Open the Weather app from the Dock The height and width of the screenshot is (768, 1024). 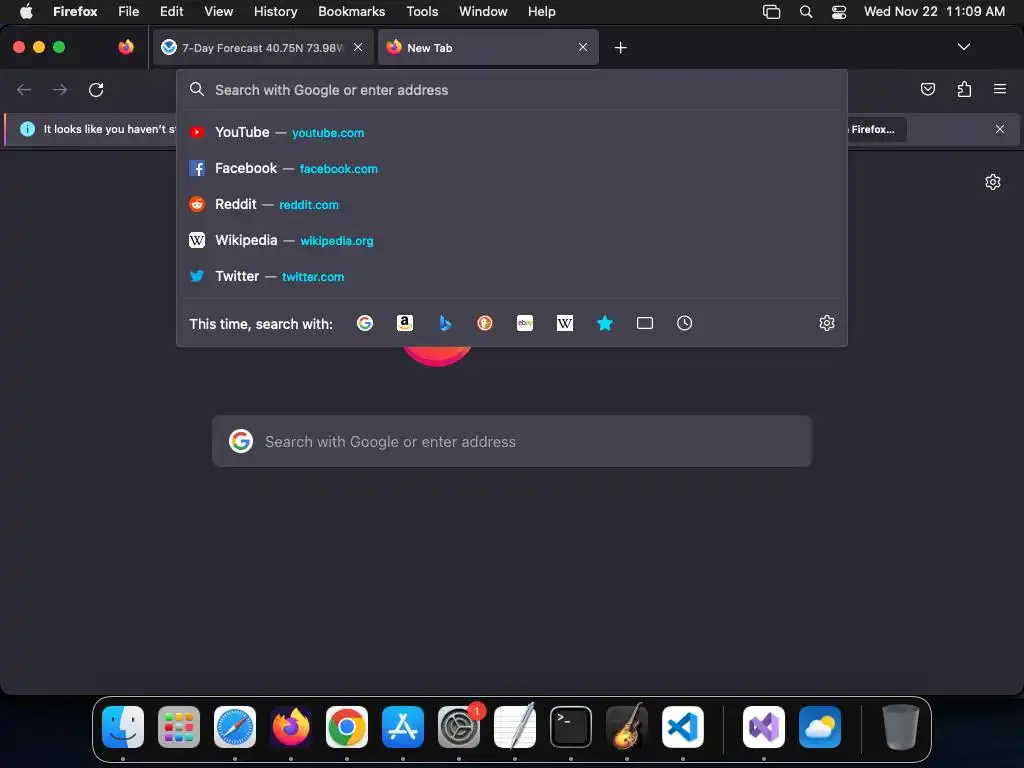click(x=820, y=727)
